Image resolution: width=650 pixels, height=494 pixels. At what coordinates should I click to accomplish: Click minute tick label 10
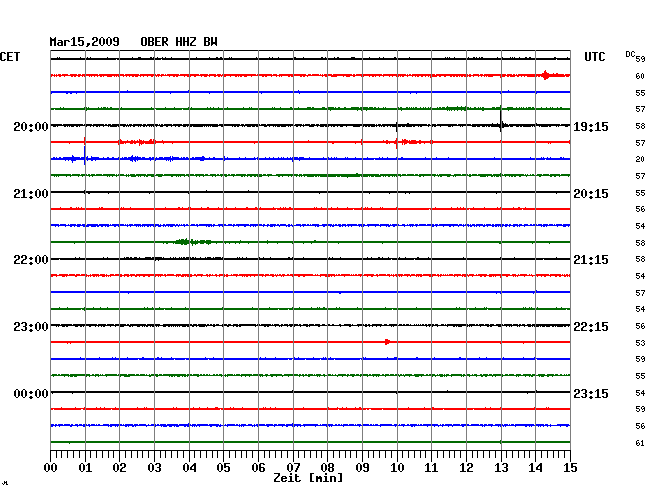tap(397, 468)
